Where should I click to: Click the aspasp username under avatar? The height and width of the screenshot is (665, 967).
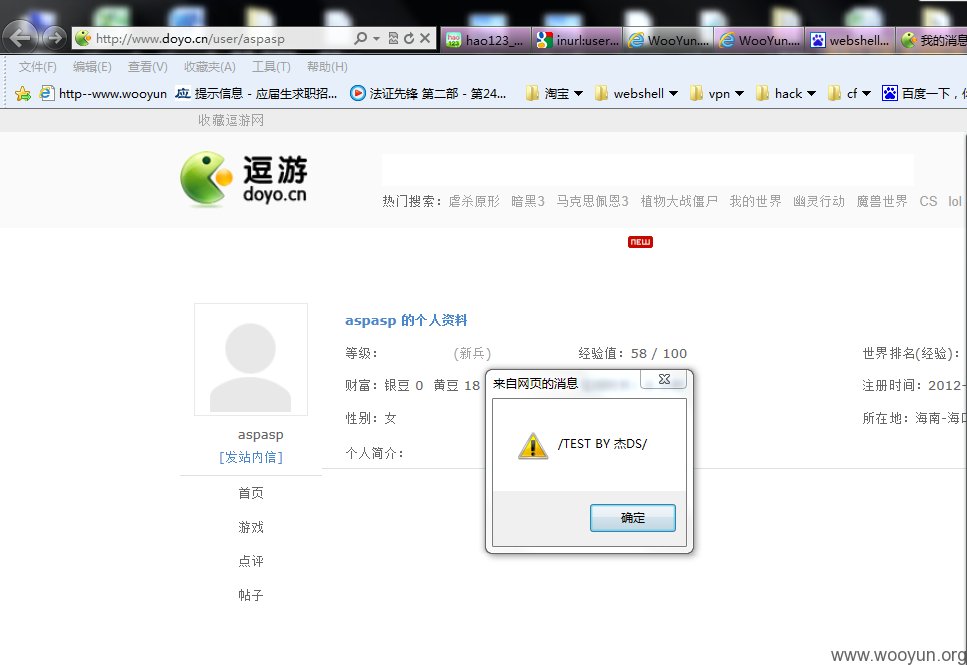click(261, 435)
